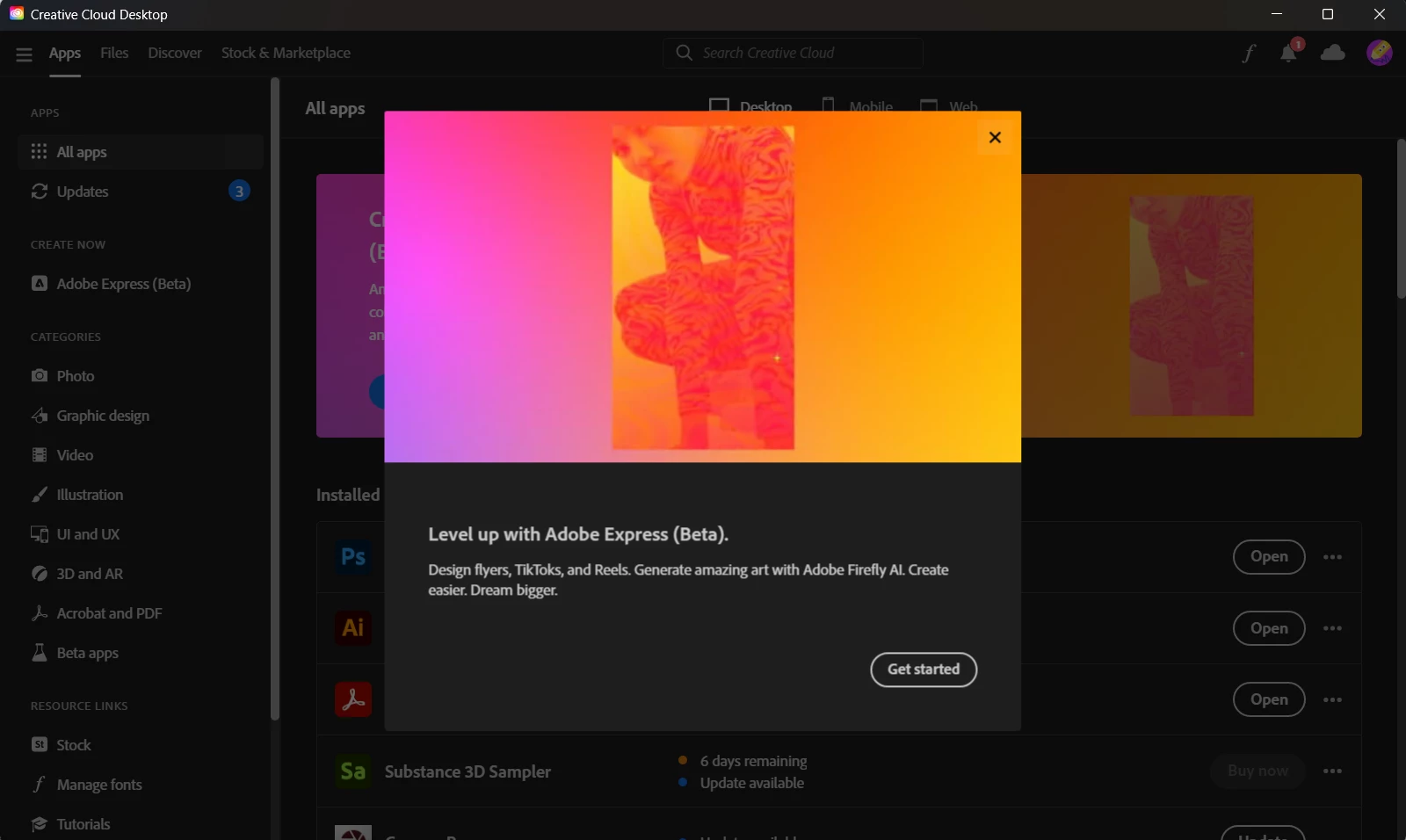Click the Tutorials graduation cap icon
Viewport: 1406px width, 840px height.
point(40,823)
